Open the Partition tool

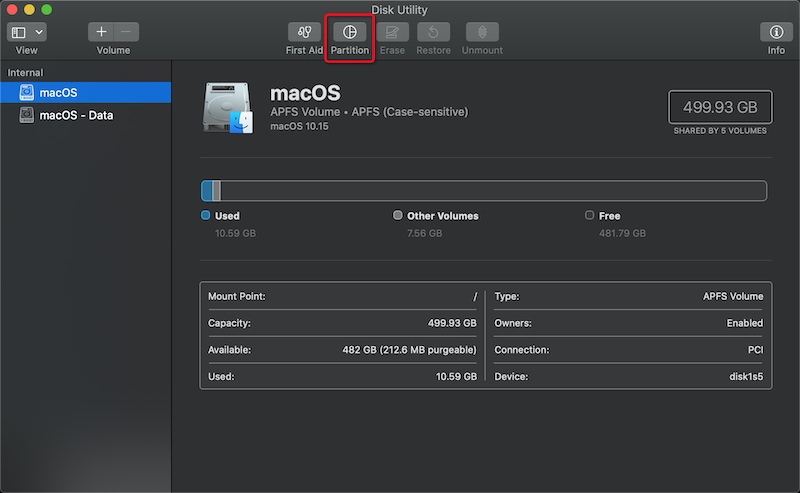coord(349,32)
